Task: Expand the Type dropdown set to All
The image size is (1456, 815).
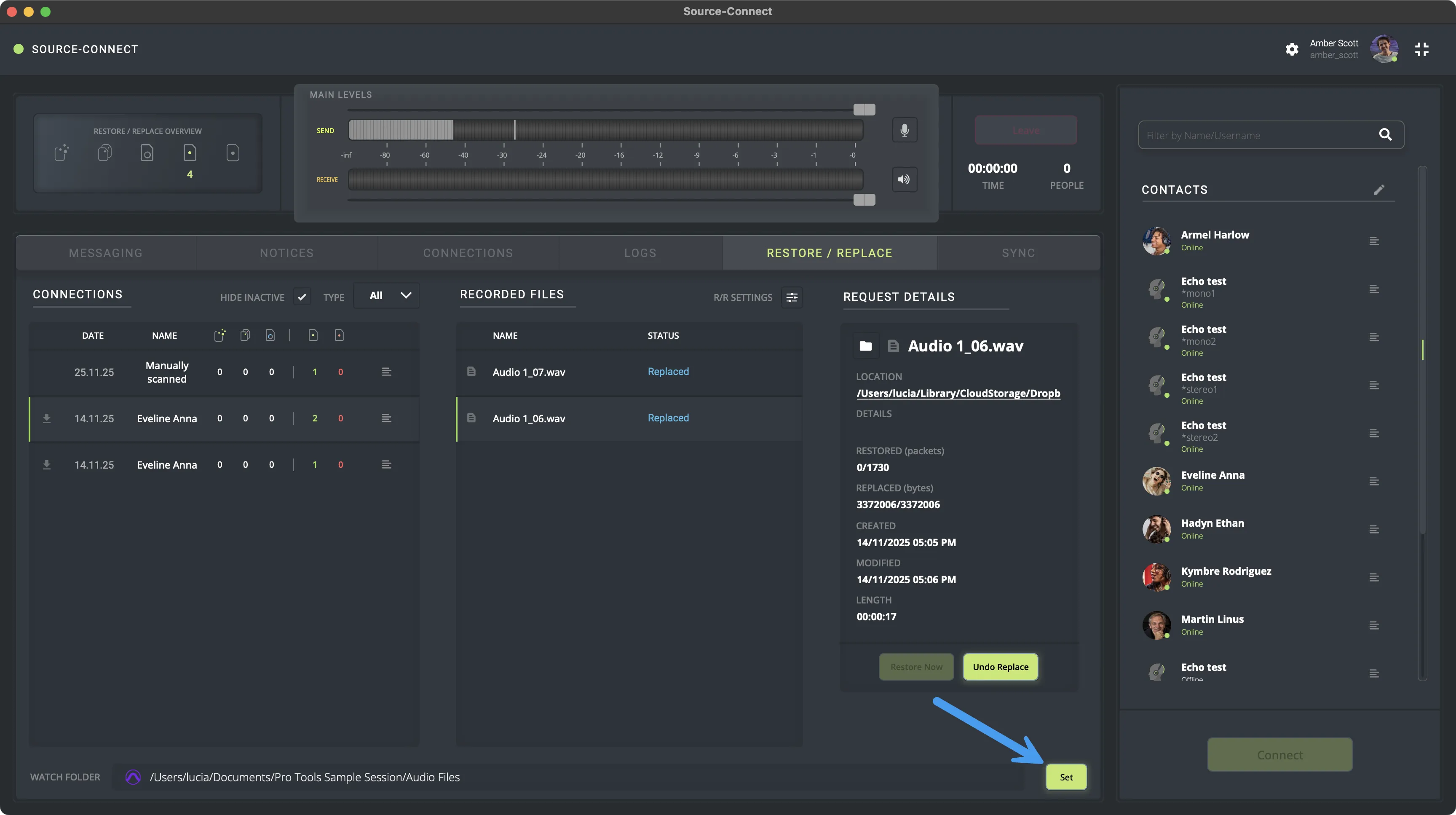Action: point(387,295)
